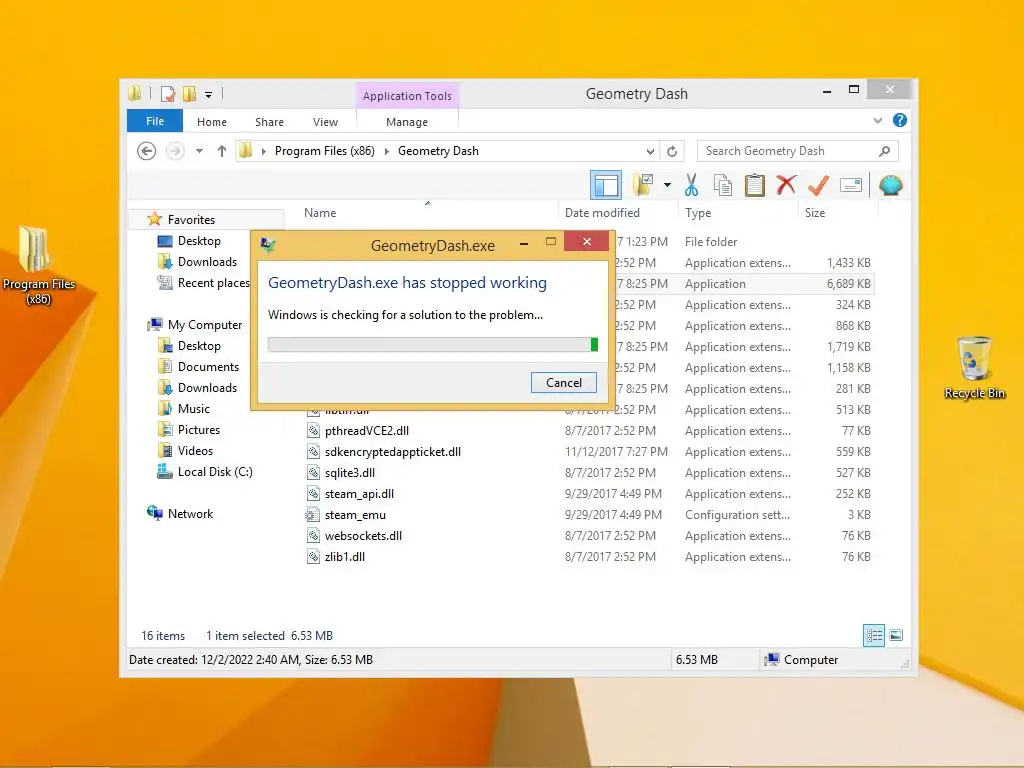Image resolution: width=1024 pixels, height=768 pixels.
Task: Click the red X Delete icon
Action: tap(786, 185)
